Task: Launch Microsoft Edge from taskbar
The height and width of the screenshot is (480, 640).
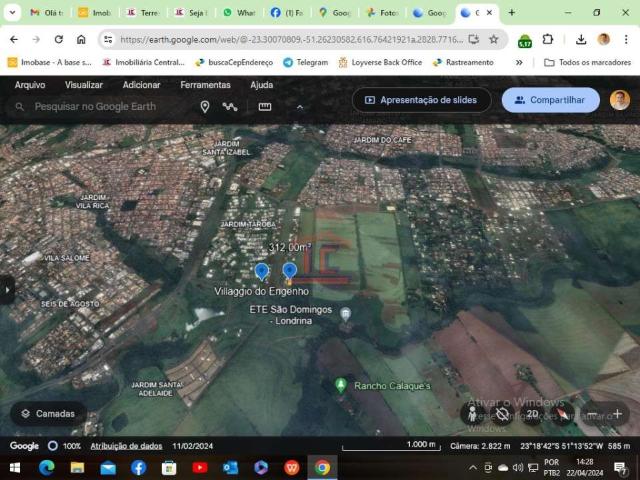Action: [x=47, y=468]
